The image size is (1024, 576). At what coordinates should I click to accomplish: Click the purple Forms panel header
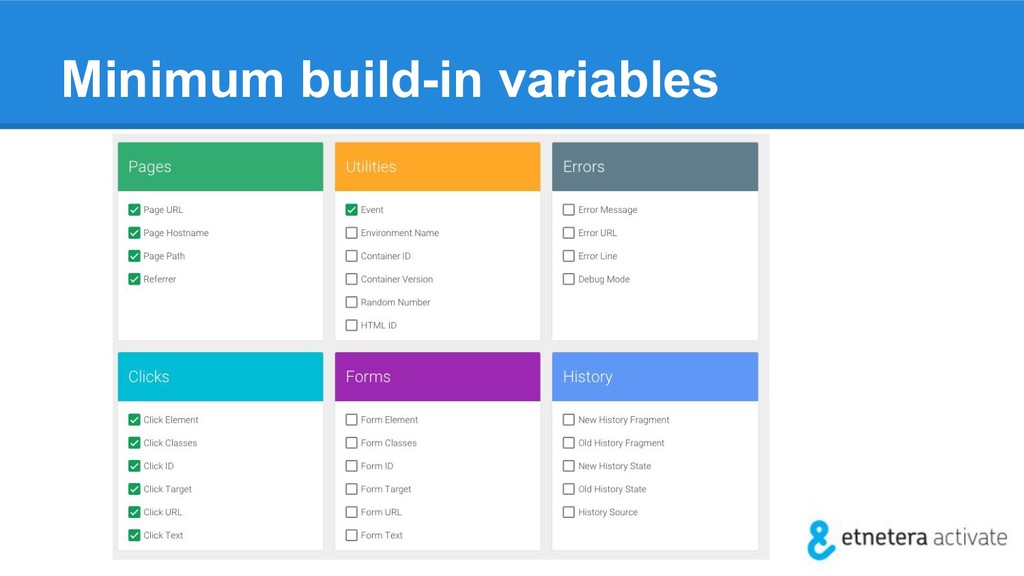(x=437, y=377)
